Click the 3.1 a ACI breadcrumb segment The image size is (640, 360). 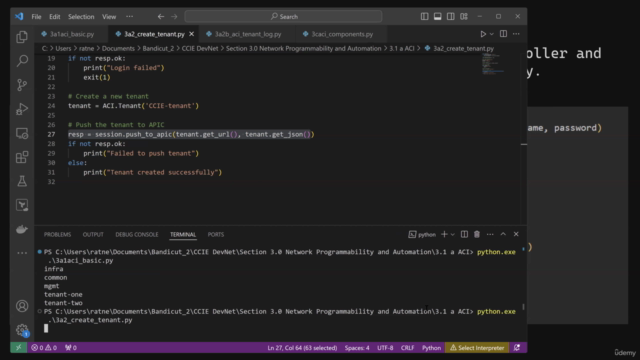(x=401, y=49)
